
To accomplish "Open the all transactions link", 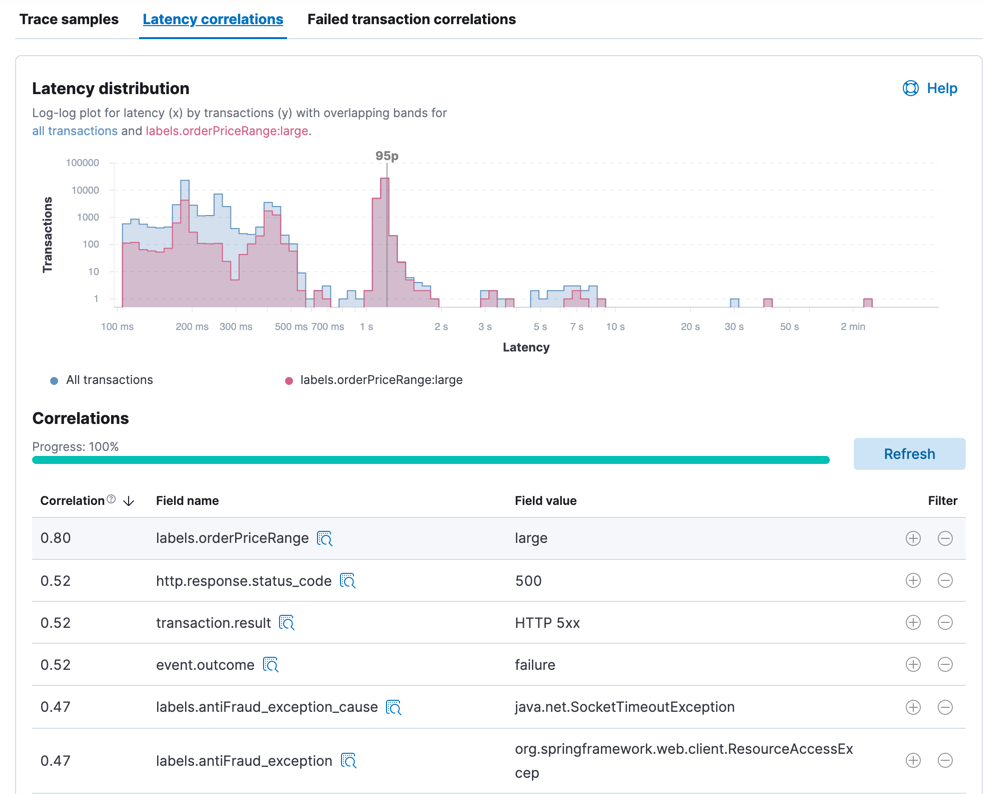I will 74,131.
